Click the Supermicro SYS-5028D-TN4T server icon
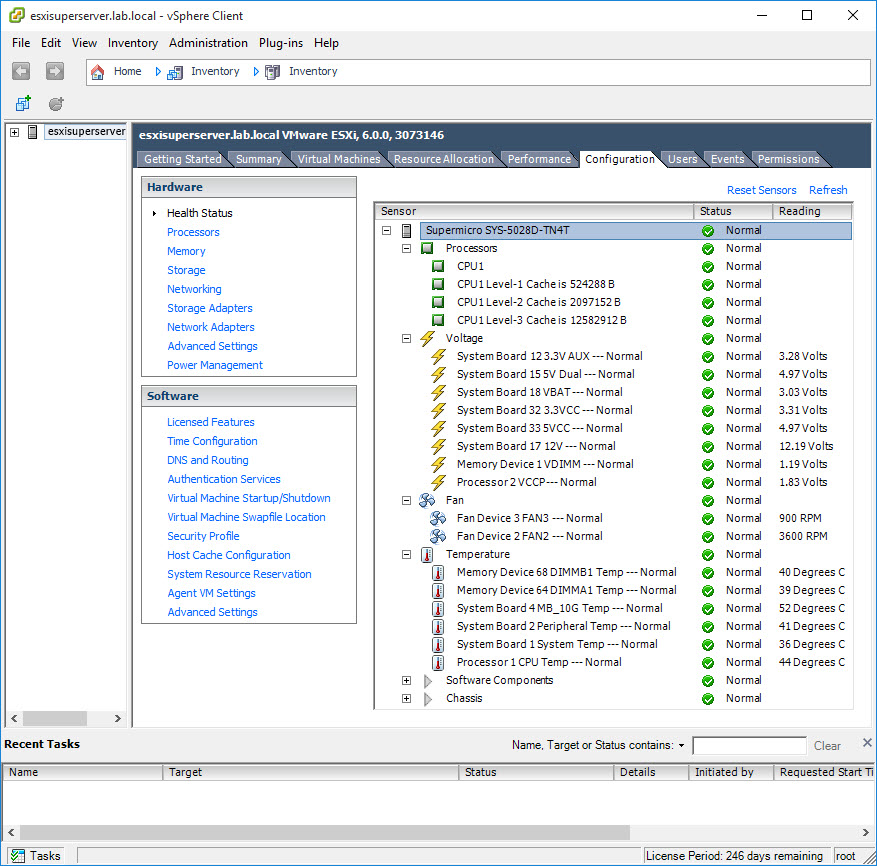This screenshot has width=877, height=866. [x=407, y=230]
